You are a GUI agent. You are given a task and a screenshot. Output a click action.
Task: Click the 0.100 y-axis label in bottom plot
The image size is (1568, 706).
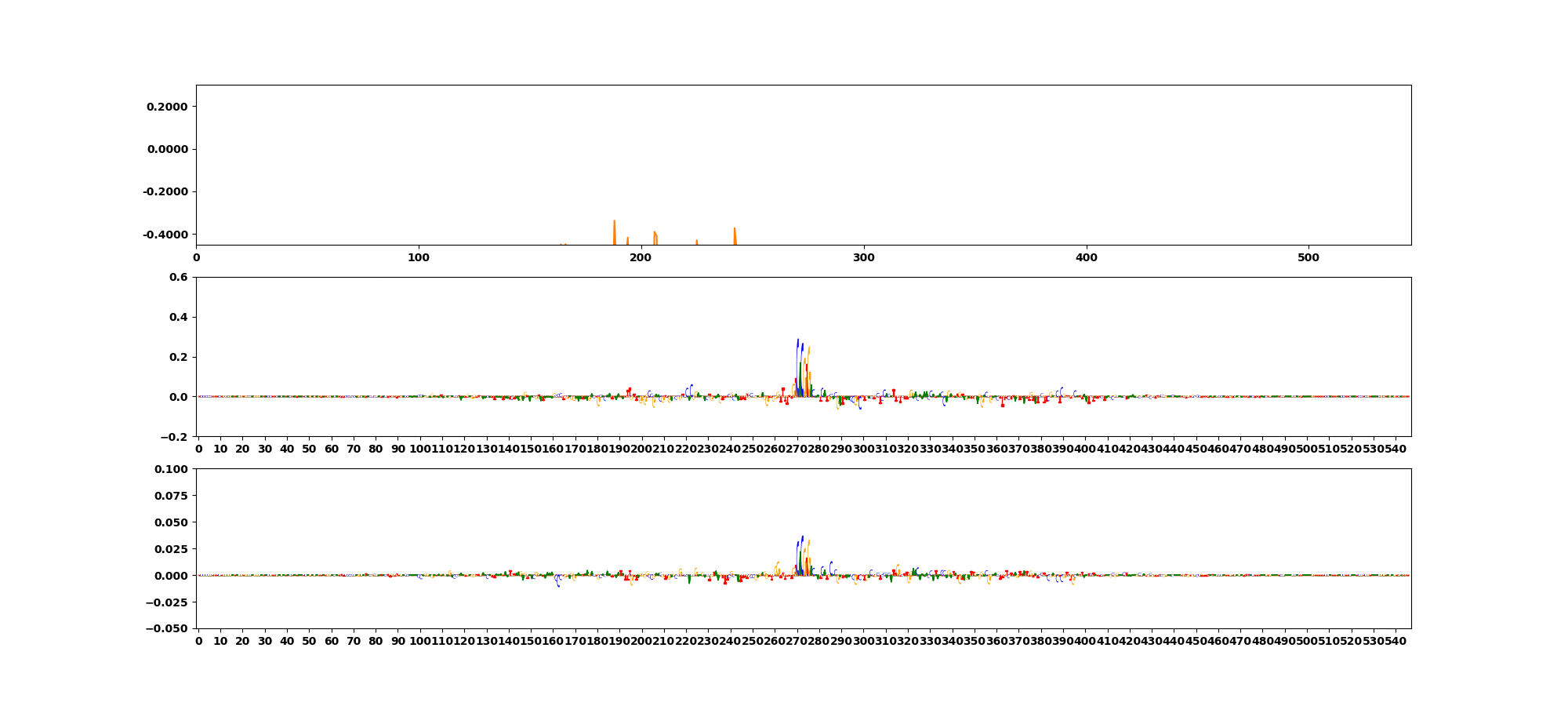tap(172, 469)
